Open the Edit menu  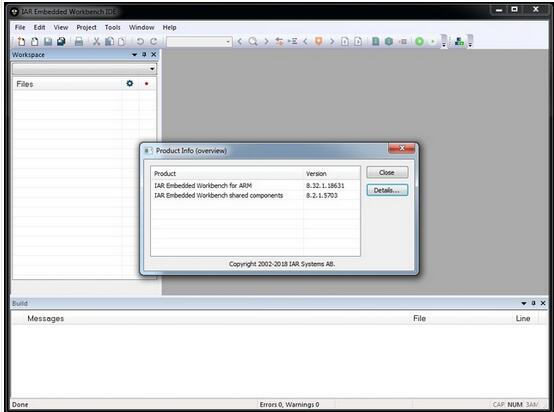point(39,27)
